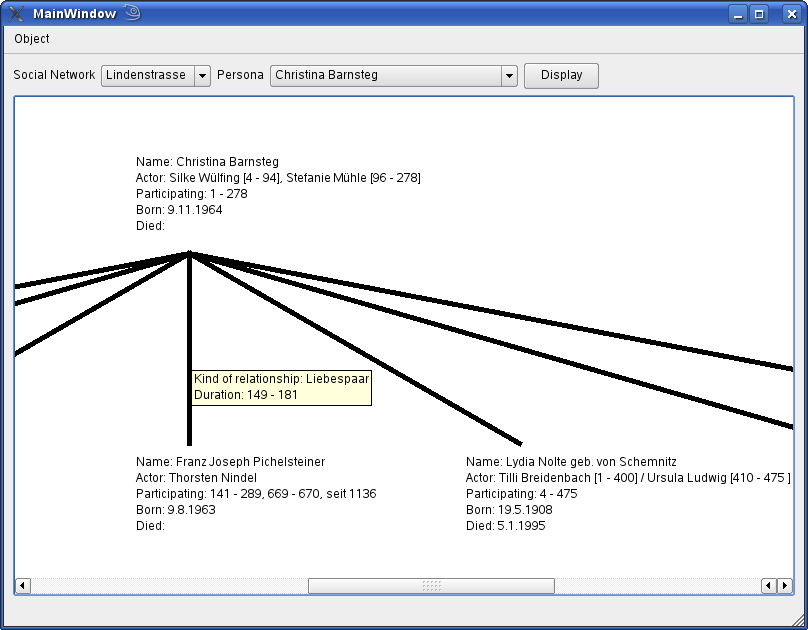Click 'Actor: Tilli Breidenbach' line
Viewport: 808px width, 630px height.
click(x=628, y=478)
